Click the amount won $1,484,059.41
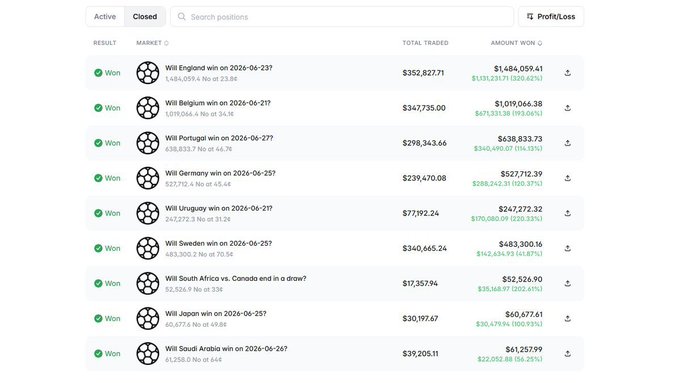The width and height of the screenshot is (680, 383). tap(518, 69)
